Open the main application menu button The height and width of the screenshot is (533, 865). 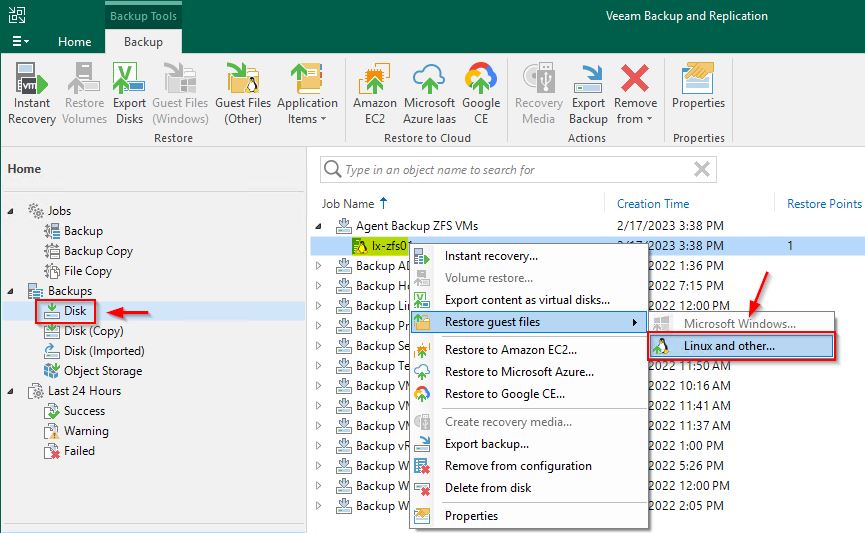coord(20,41)
